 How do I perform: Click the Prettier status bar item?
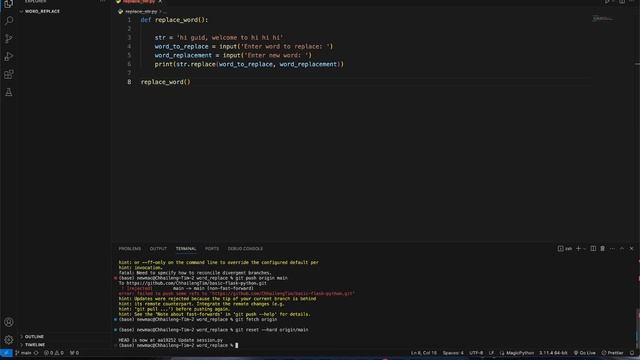point(612,353)
